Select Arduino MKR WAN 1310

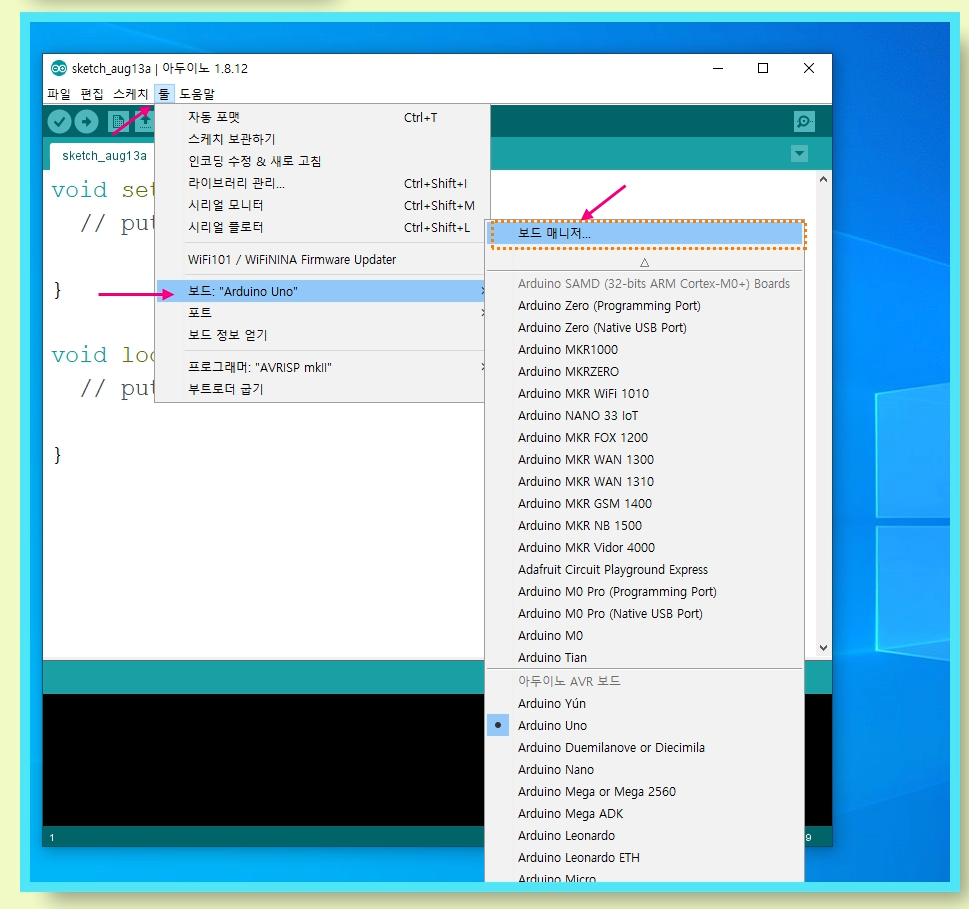[x=645, y=481]
